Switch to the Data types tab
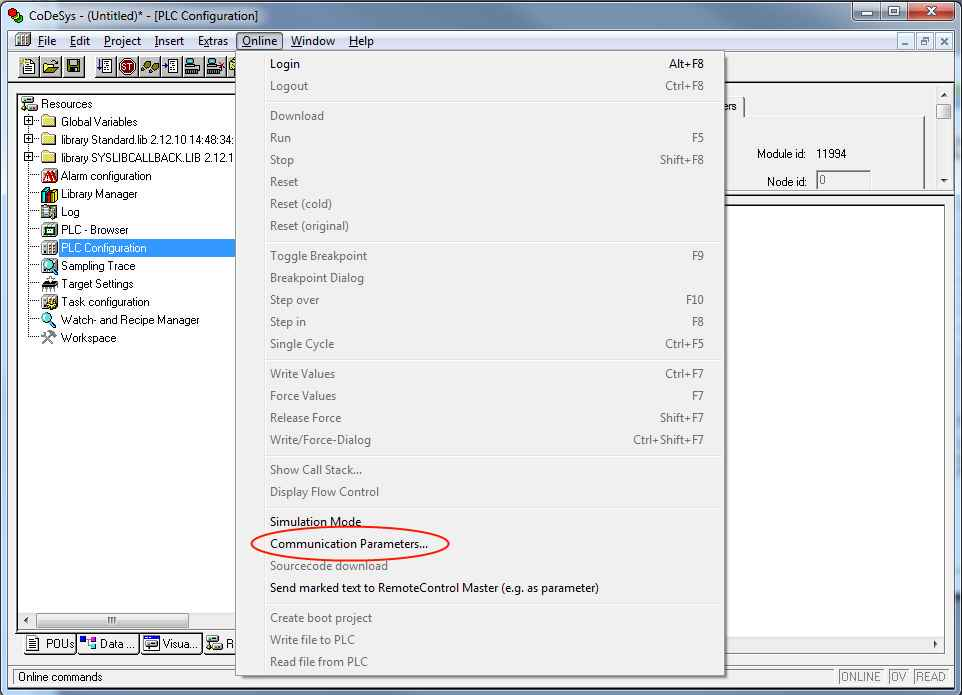Screen dimensions: 962x695 pos(109,643)
